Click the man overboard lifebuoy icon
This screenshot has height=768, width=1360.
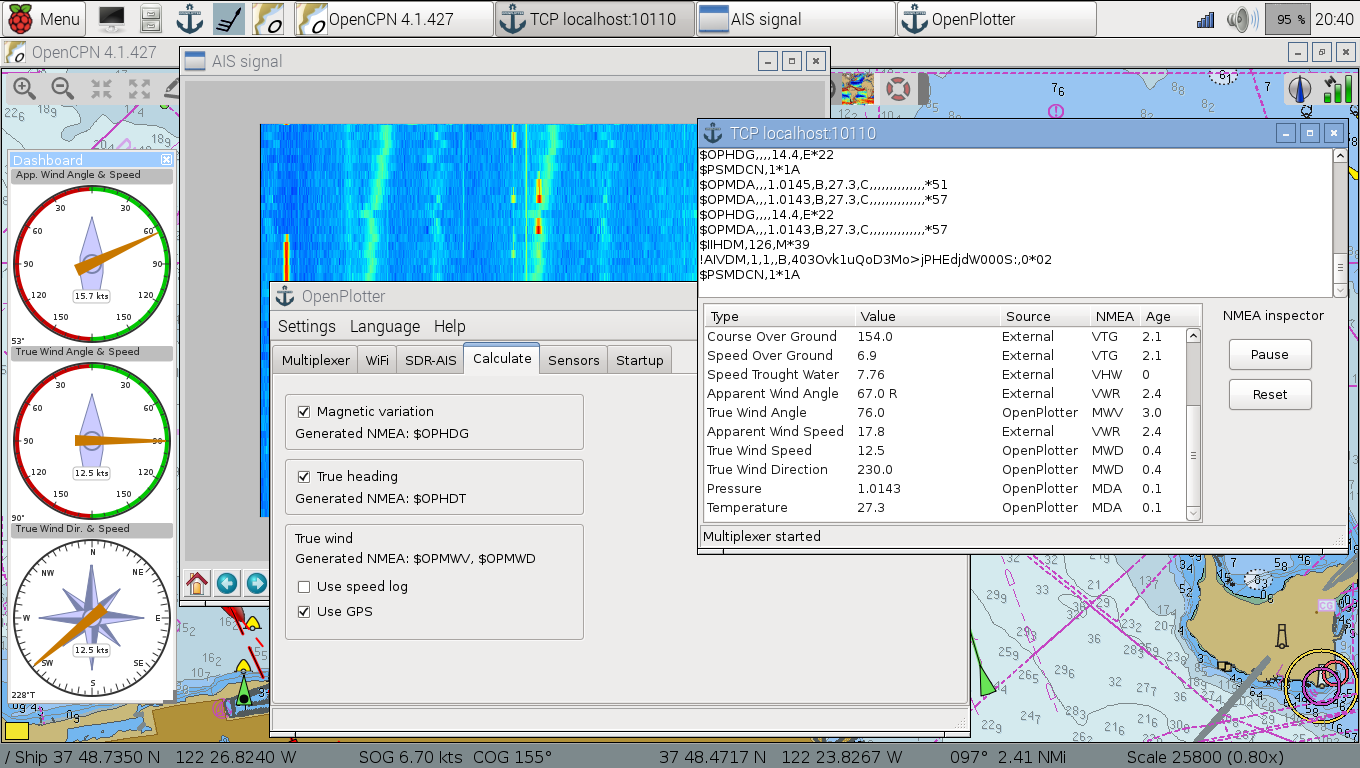click(x=898, y=89)
